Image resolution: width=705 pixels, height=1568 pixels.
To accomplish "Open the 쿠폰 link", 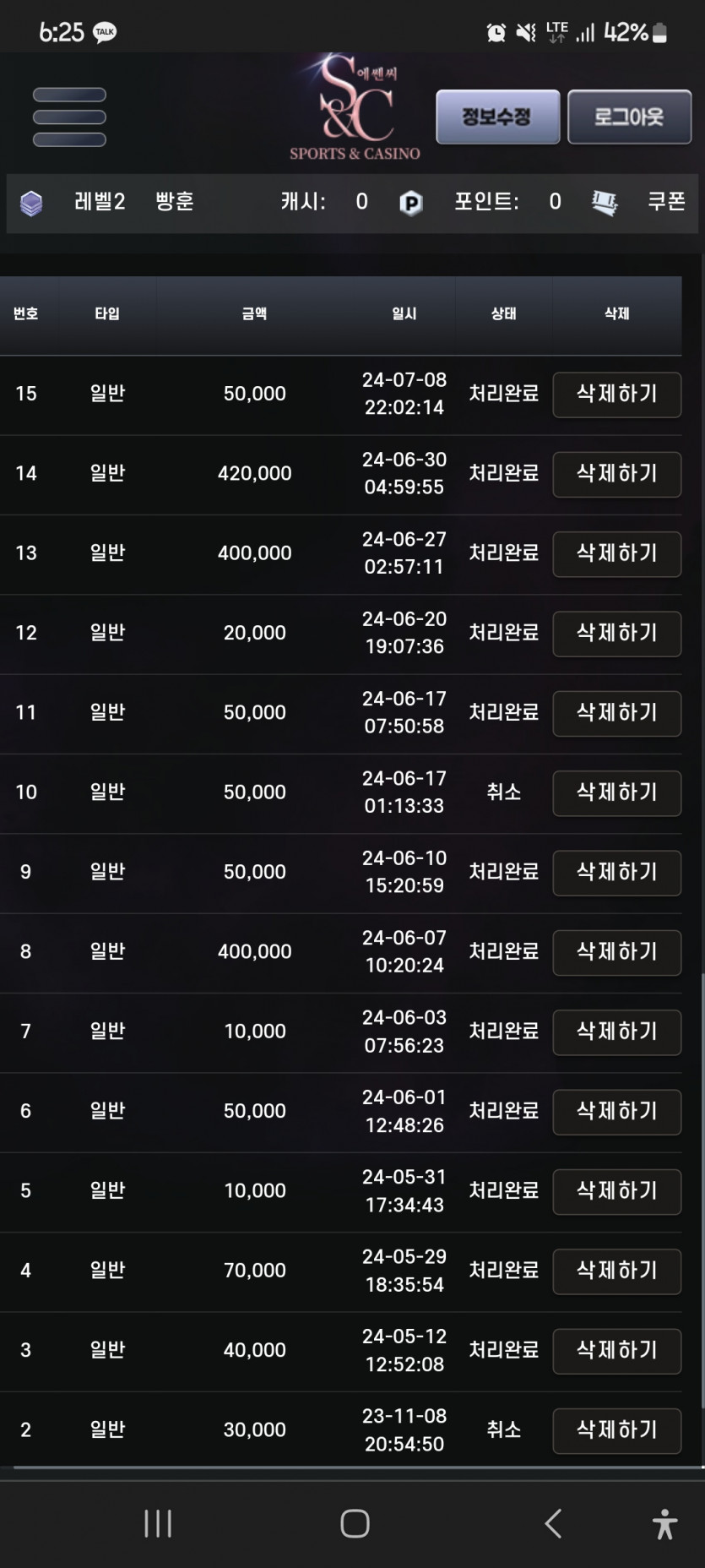I will tap(666, 201).
